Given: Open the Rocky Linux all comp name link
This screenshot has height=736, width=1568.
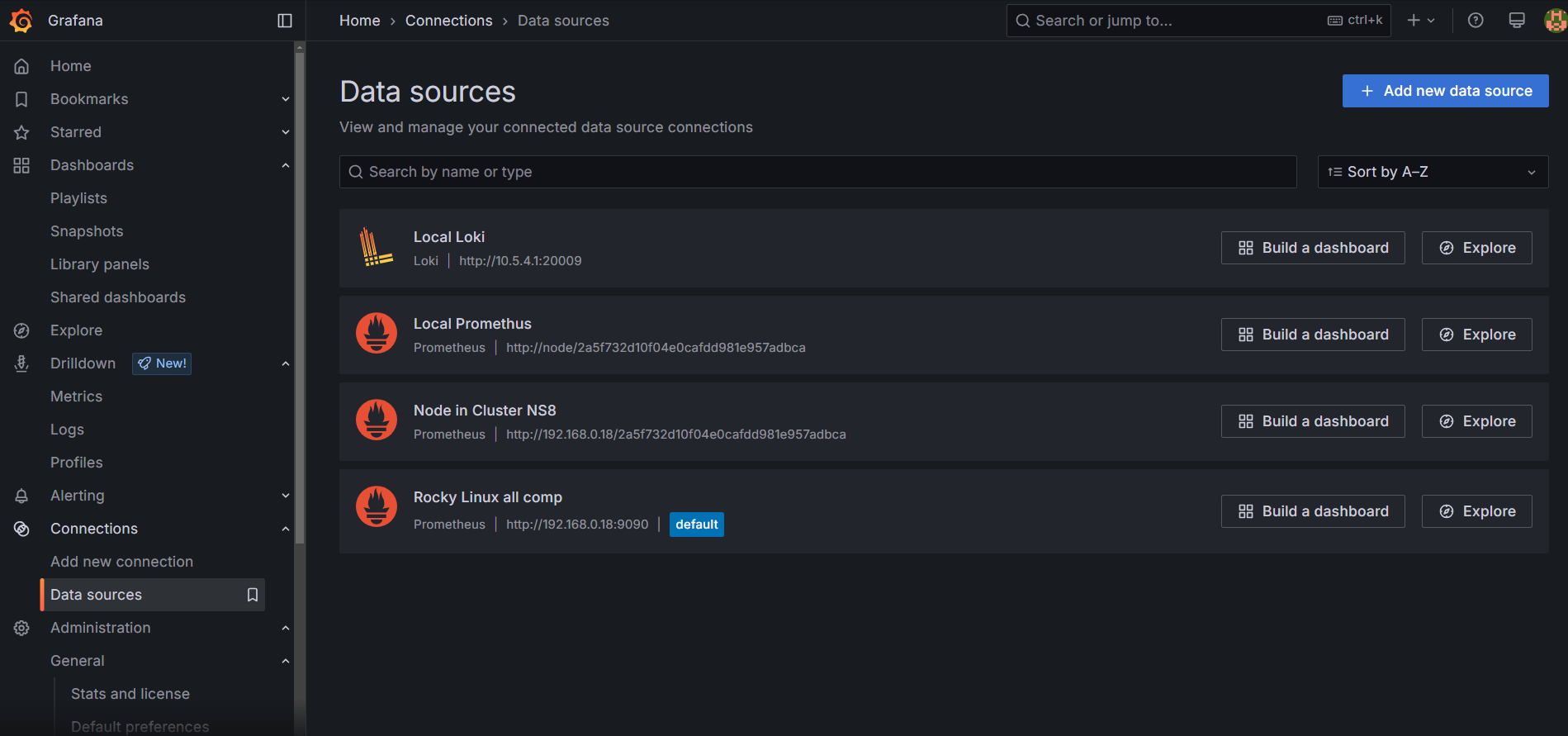Looking at the screenshot, I should 488,497.
